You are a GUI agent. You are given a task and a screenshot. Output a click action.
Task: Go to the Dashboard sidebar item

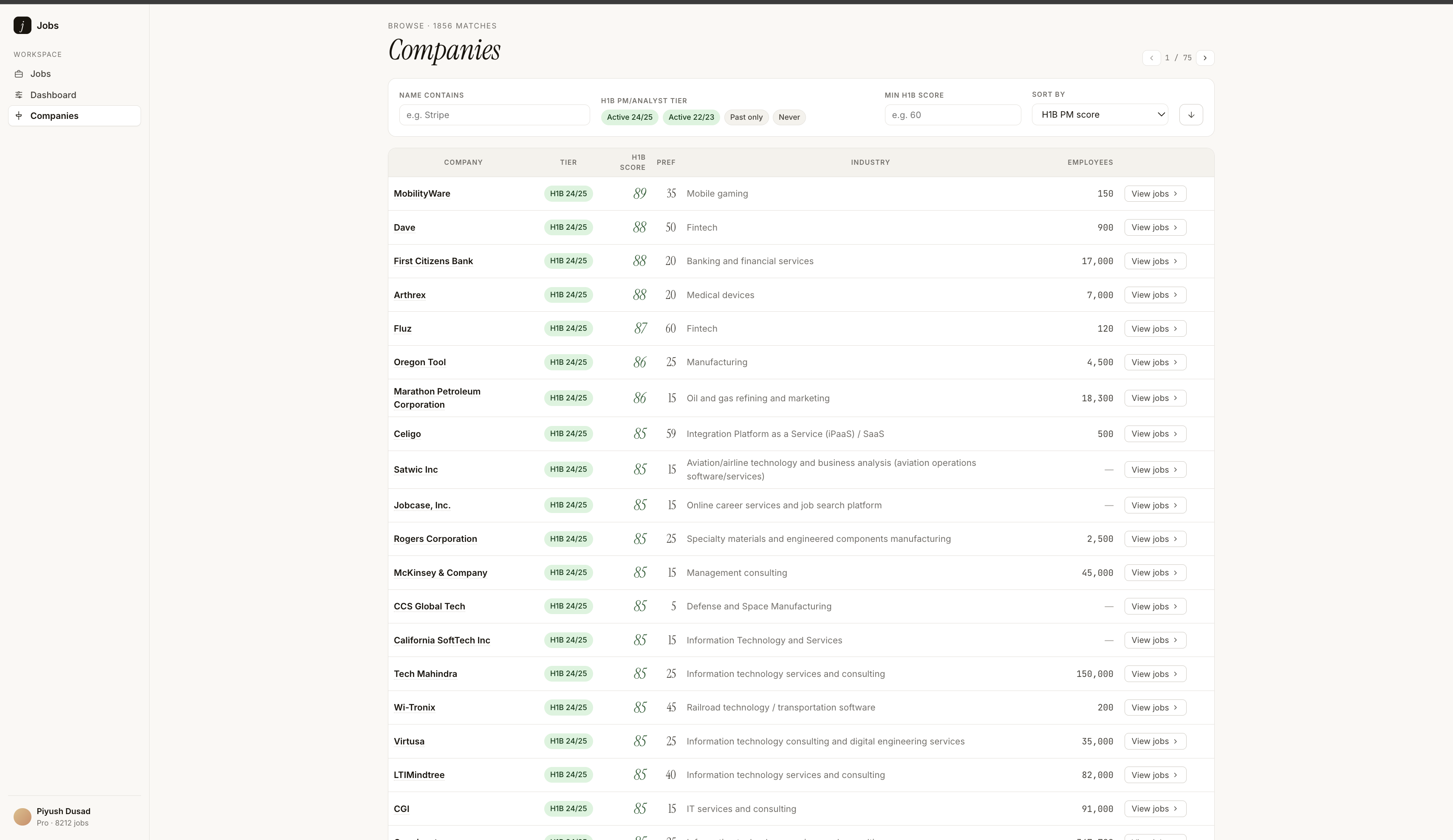(74, 95)
